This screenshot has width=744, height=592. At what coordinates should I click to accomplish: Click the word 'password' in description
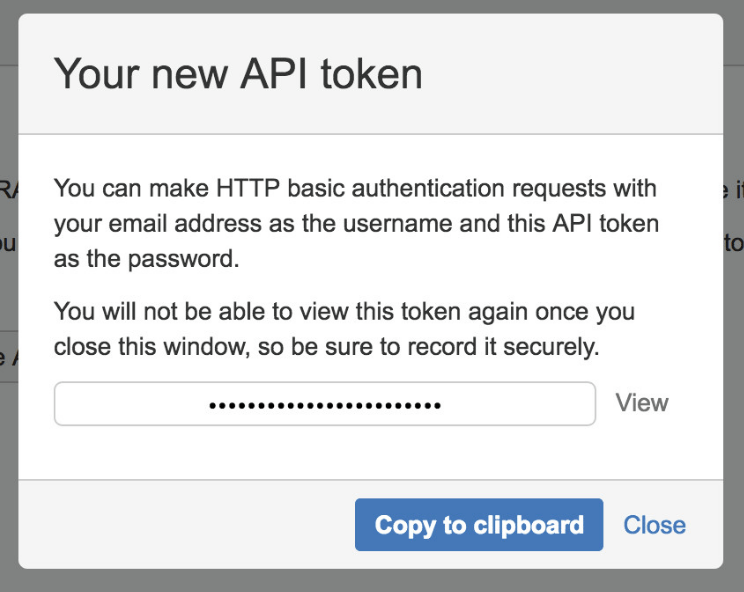183,259
